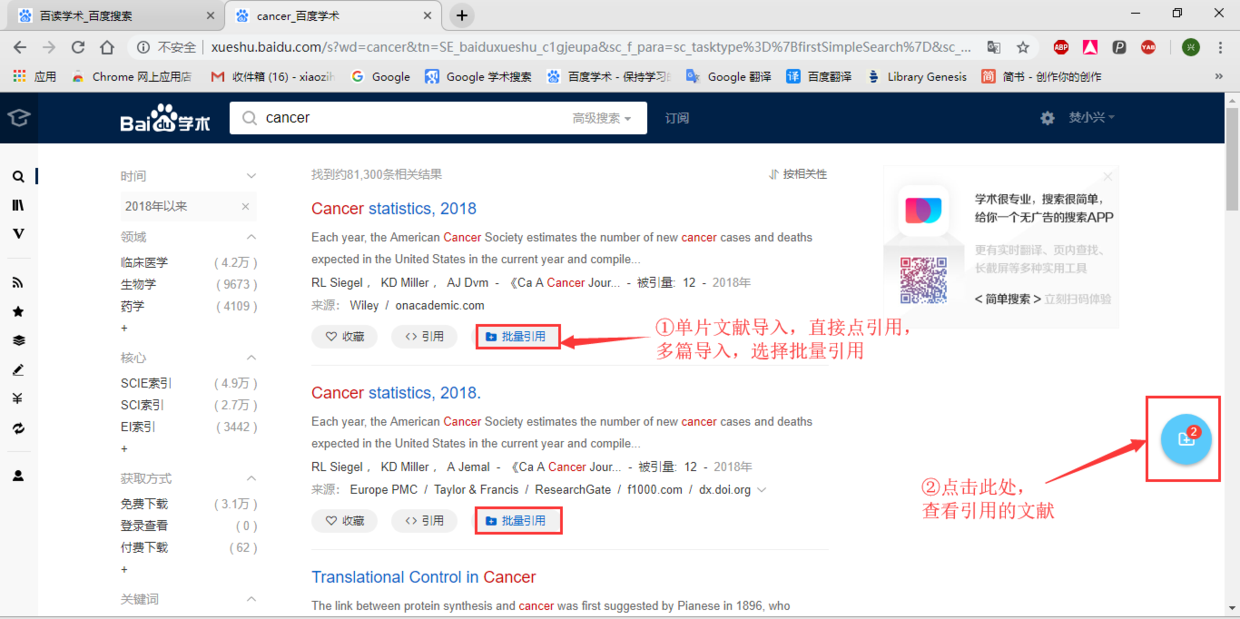Click 引用 under first result
The height and width of the screenshot is (619, 1240).
coord(424,337)
